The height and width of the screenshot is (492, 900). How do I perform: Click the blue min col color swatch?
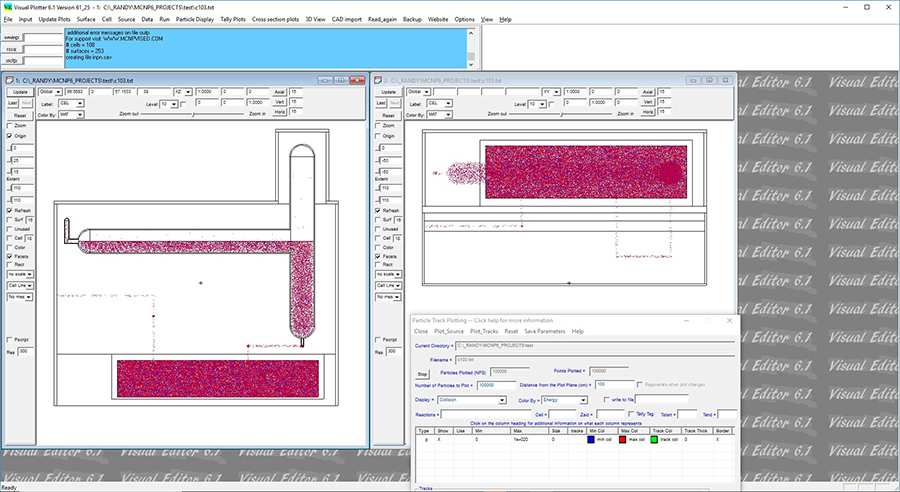pos(591,440)
